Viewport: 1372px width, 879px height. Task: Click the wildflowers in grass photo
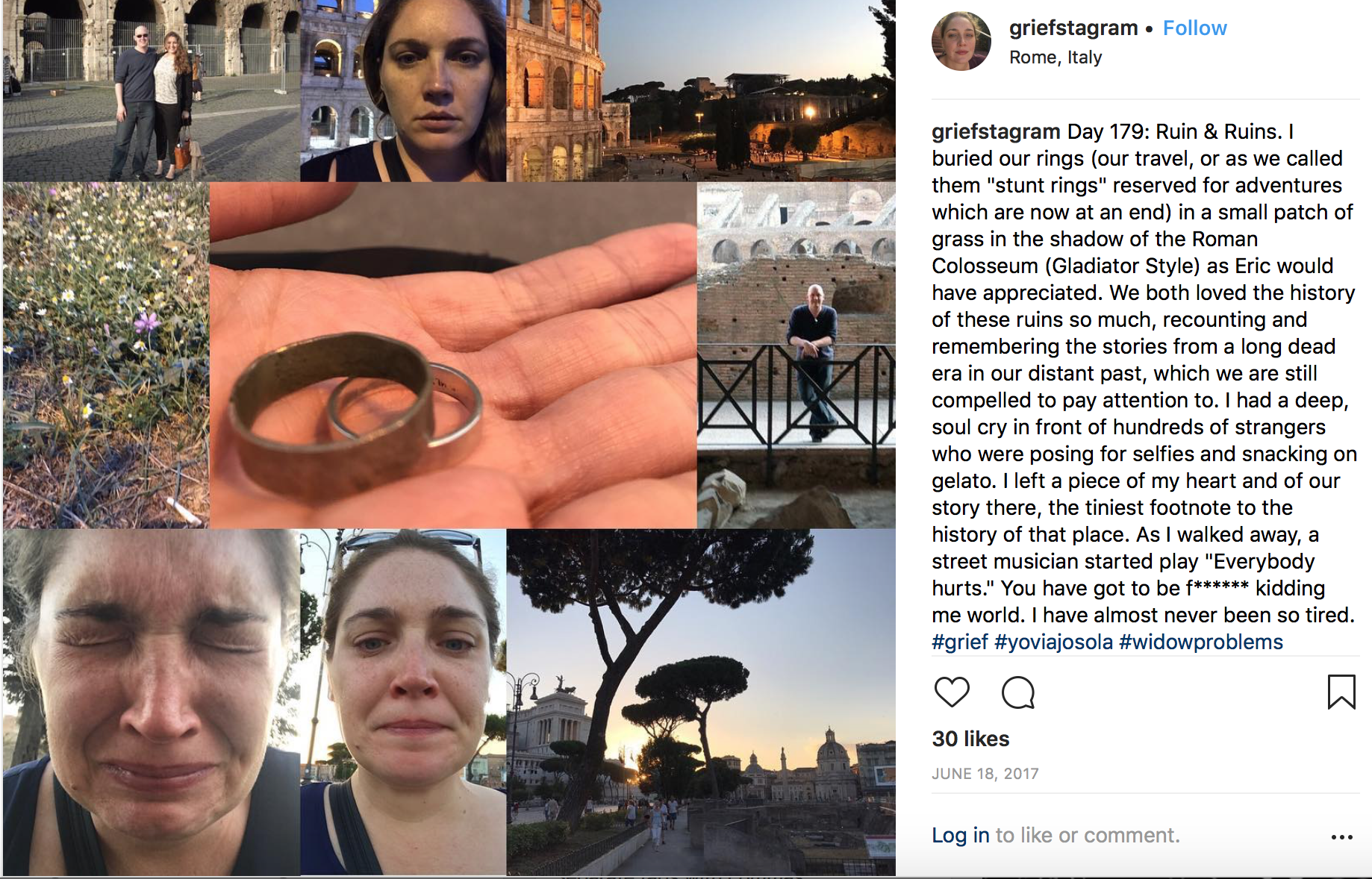pyautogui.click(x=106, y=355)
